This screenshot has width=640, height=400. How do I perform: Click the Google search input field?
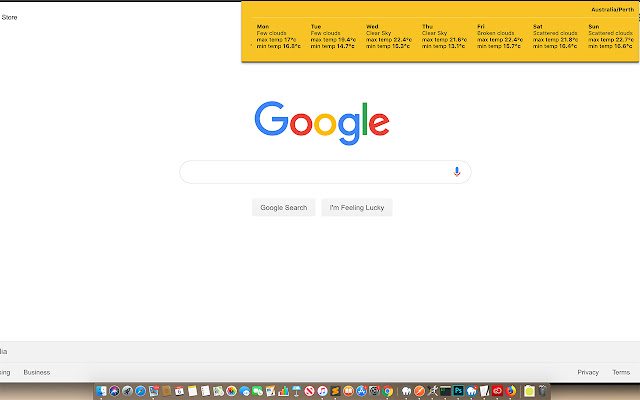(x=325, y=172)
